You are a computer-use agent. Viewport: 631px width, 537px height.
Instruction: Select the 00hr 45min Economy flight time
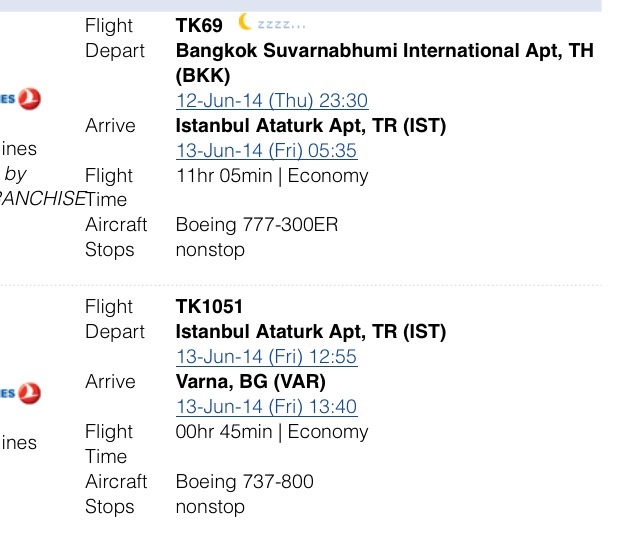272,432
